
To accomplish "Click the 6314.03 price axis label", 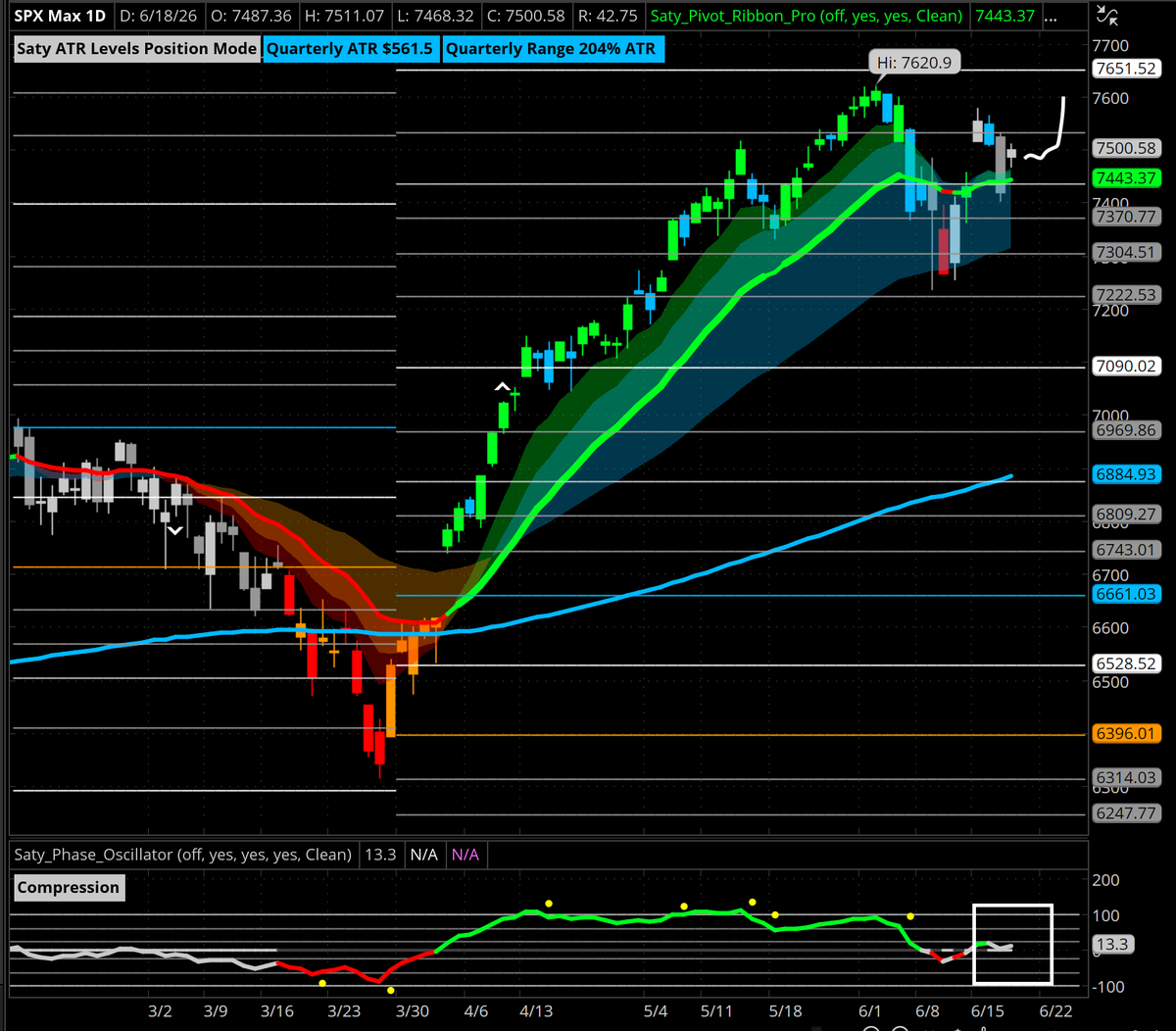I will 1126,777.
